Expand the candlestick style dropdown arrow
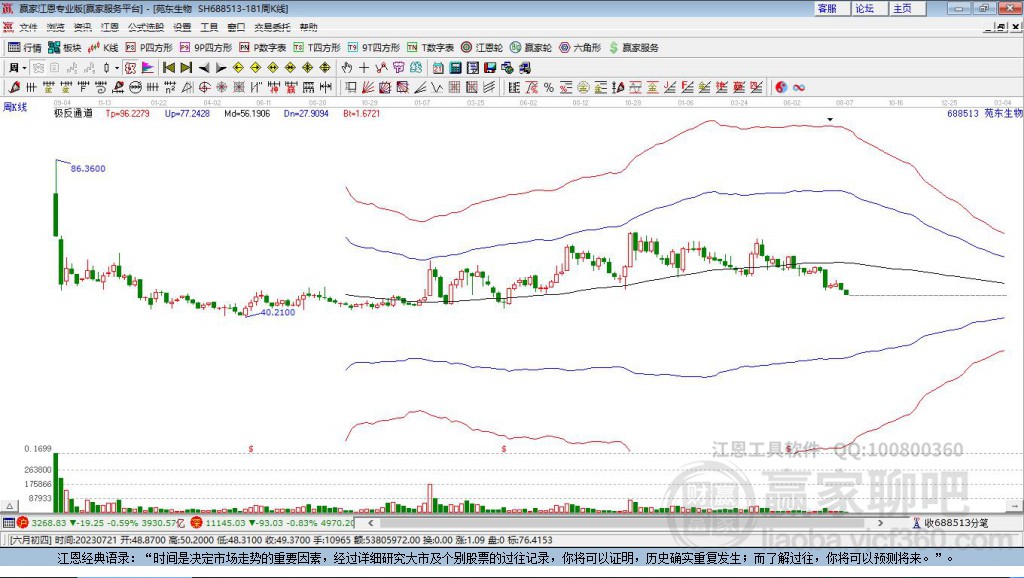Screen dimensions: 1024x578 point(117,68)
